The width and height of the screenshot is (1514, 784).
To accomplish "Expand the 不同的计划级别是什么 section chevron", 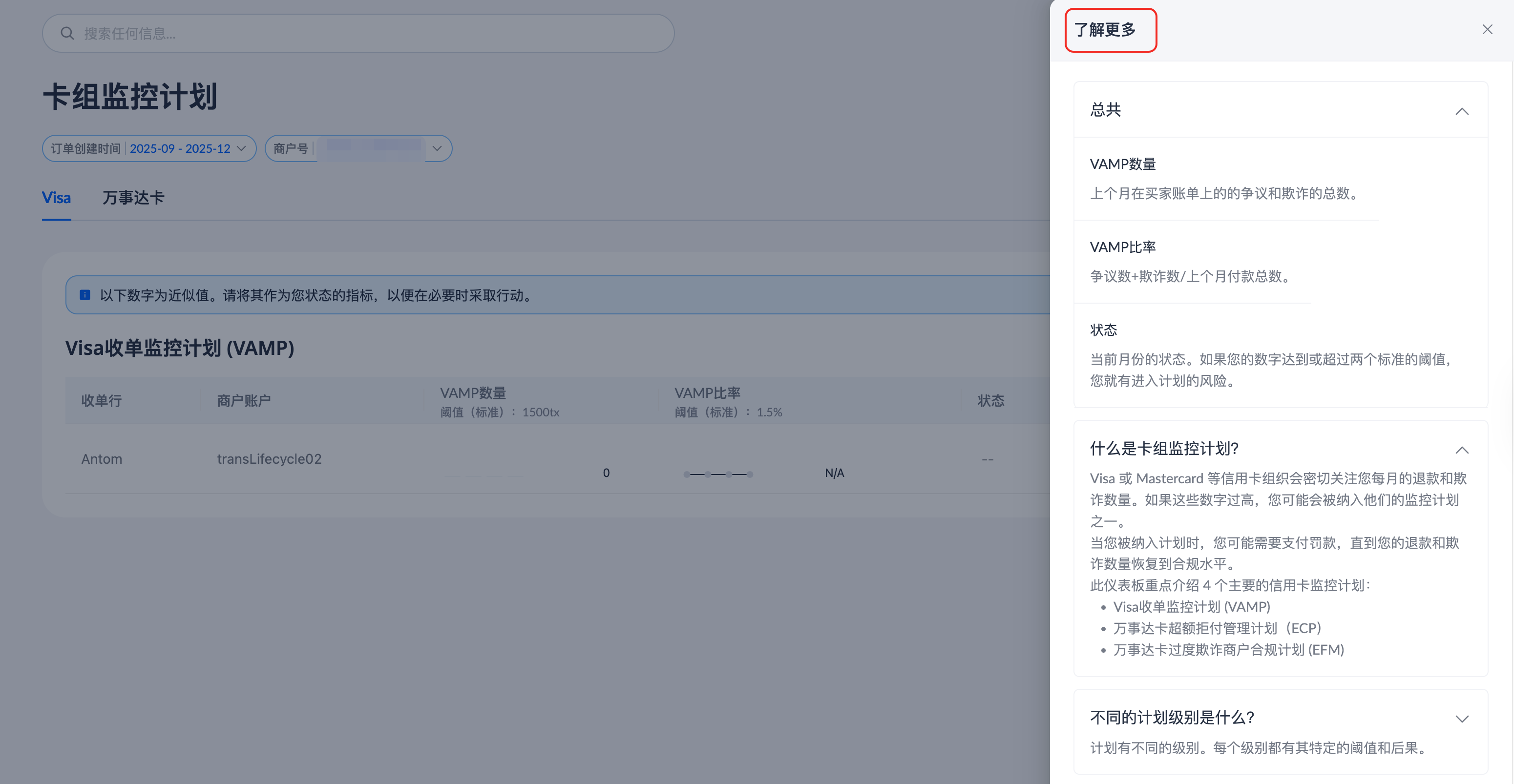I will tap(1462, 719).
